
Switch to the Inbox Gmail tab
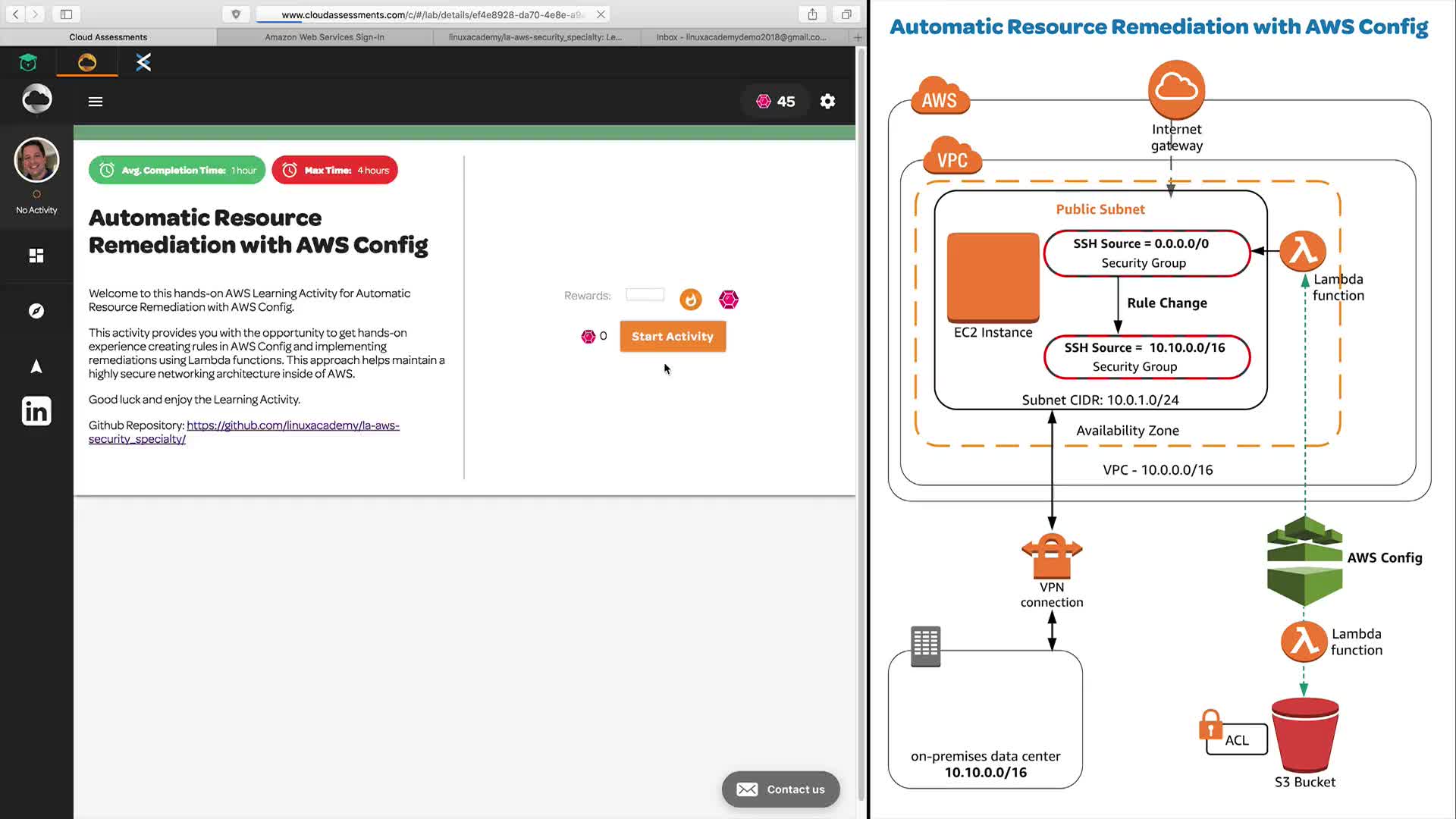[x=741, y=37]
